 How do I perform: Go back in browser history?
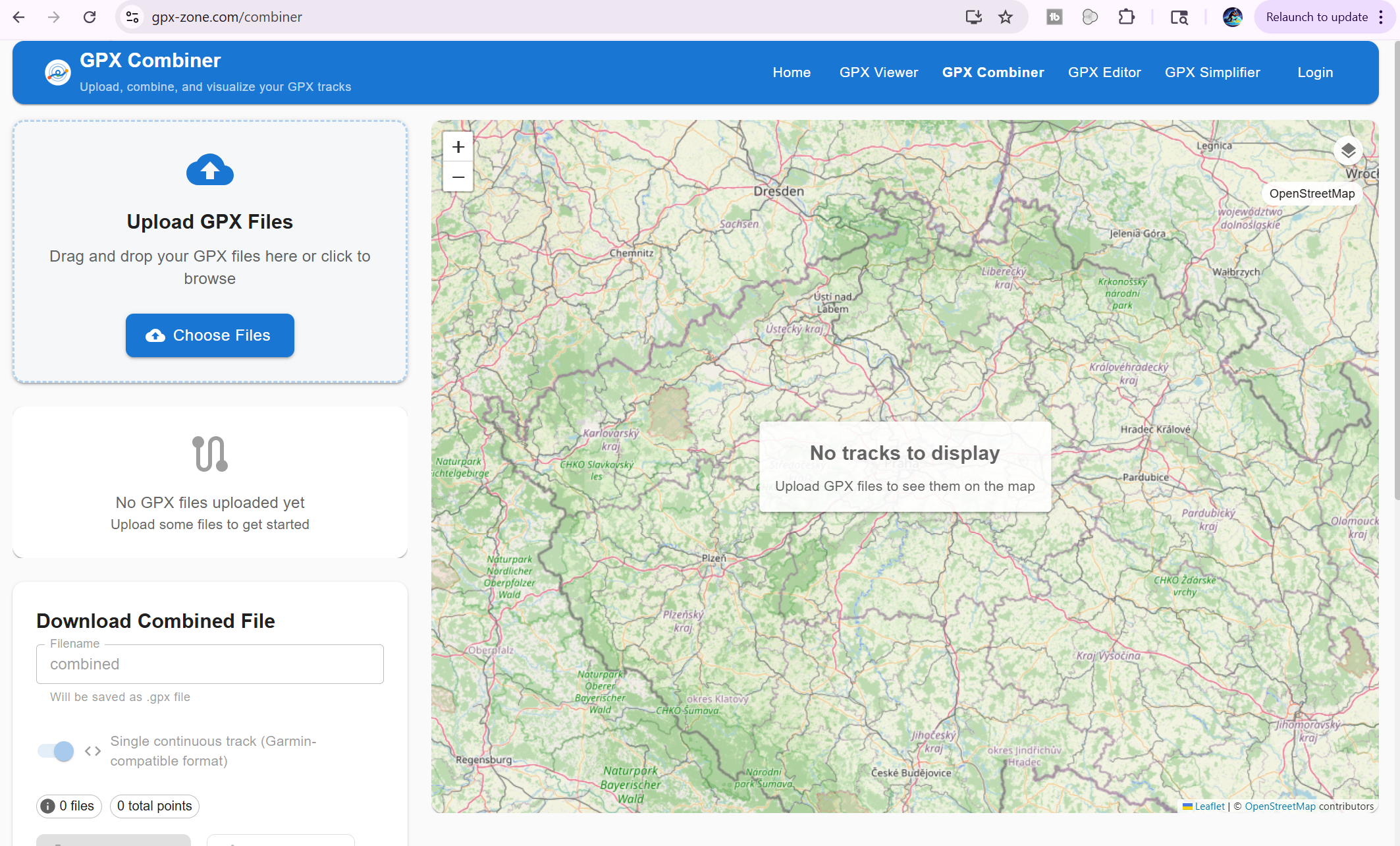point(18,17)
